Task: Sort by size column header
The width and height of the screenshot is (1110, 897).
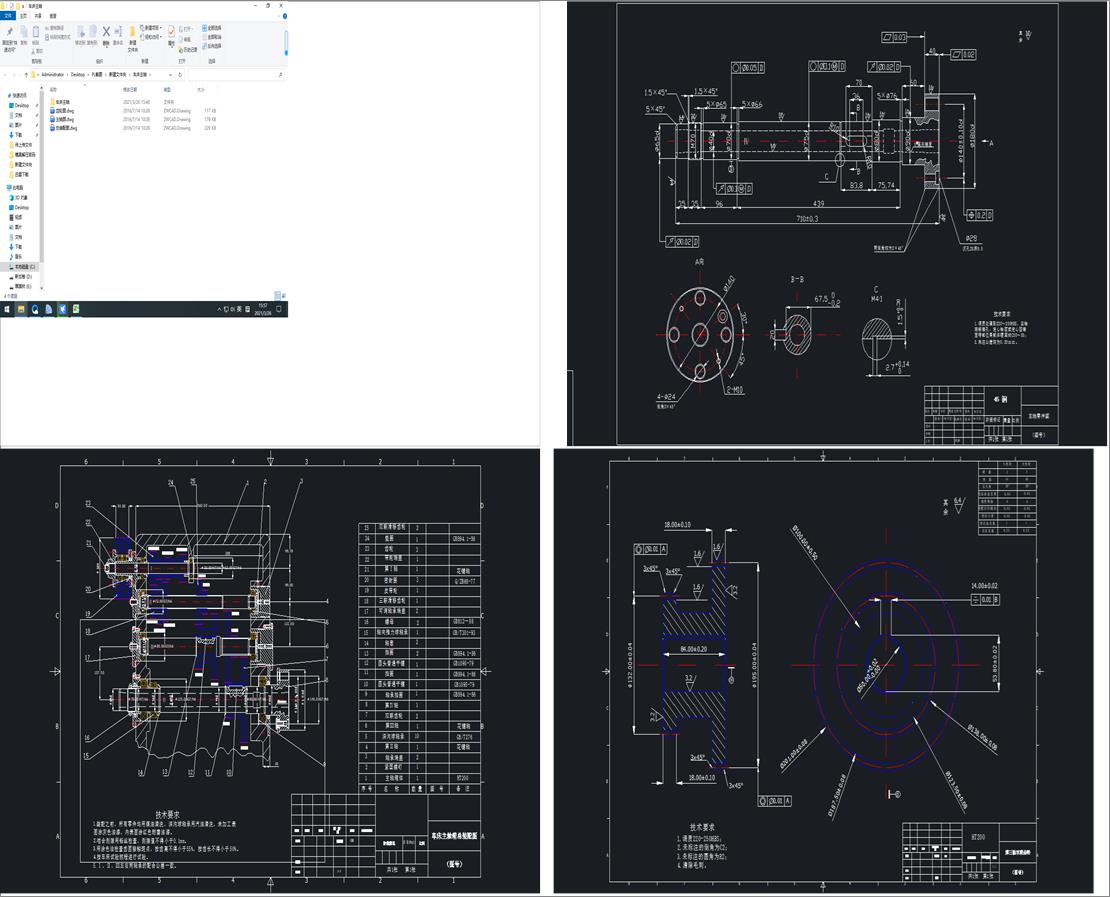Action: click(x=200, y=90)
